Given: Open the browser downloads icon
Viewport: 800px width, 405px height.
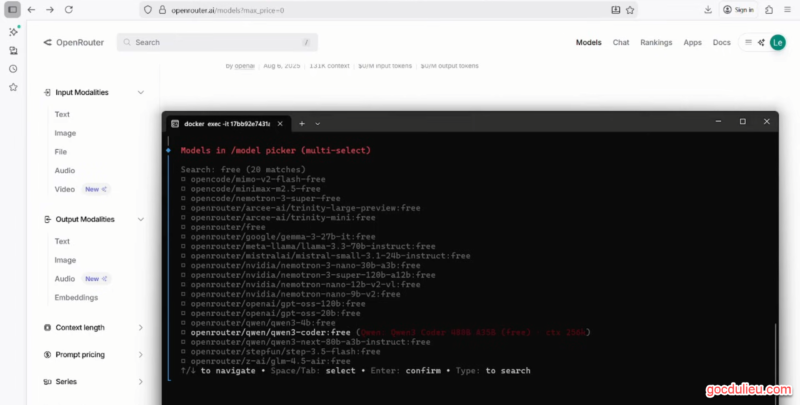Looking at the screenshot, I should click(708, 9).
